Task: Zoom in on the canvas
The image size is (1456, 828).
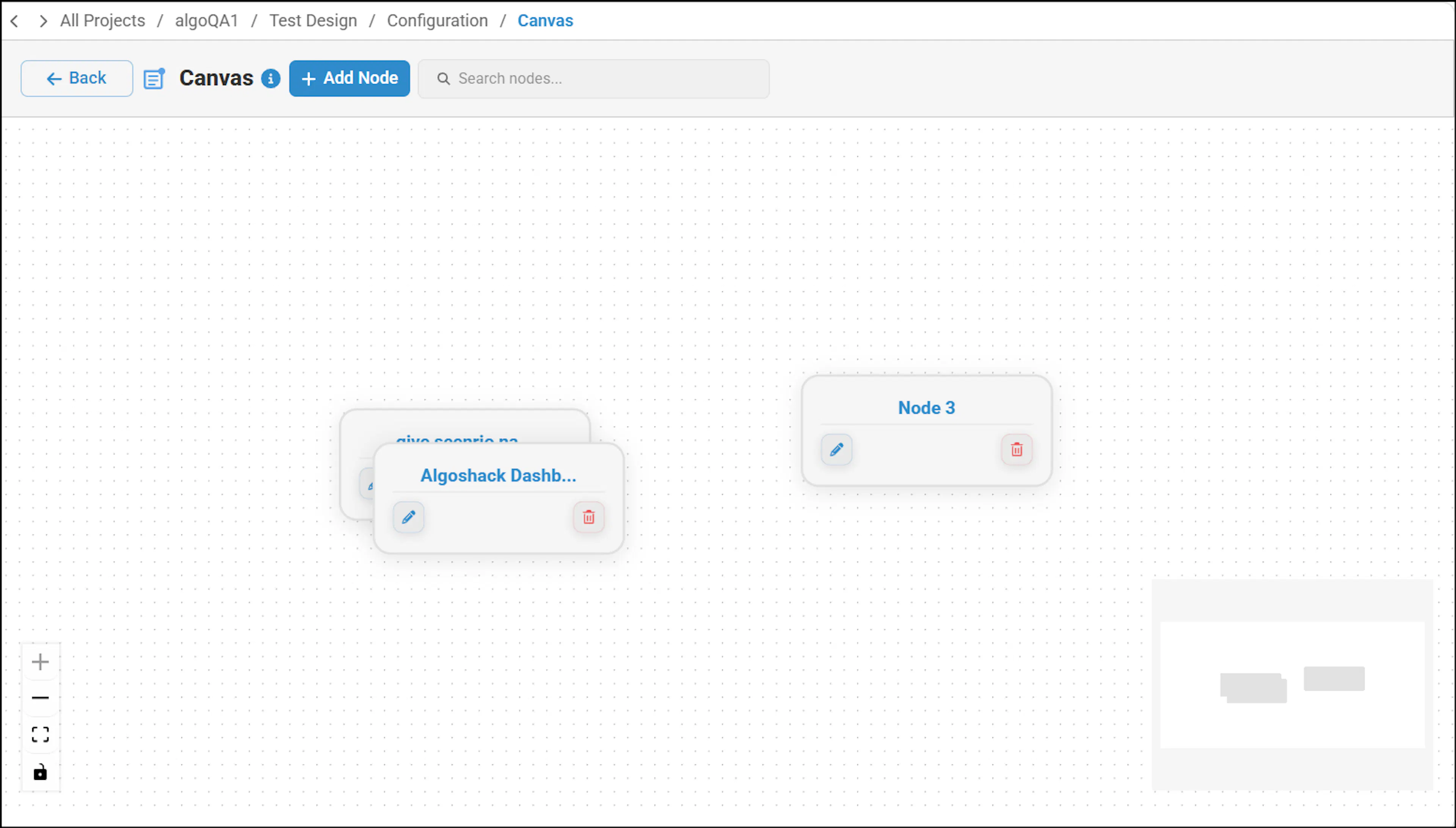Action: coord(40,661)
